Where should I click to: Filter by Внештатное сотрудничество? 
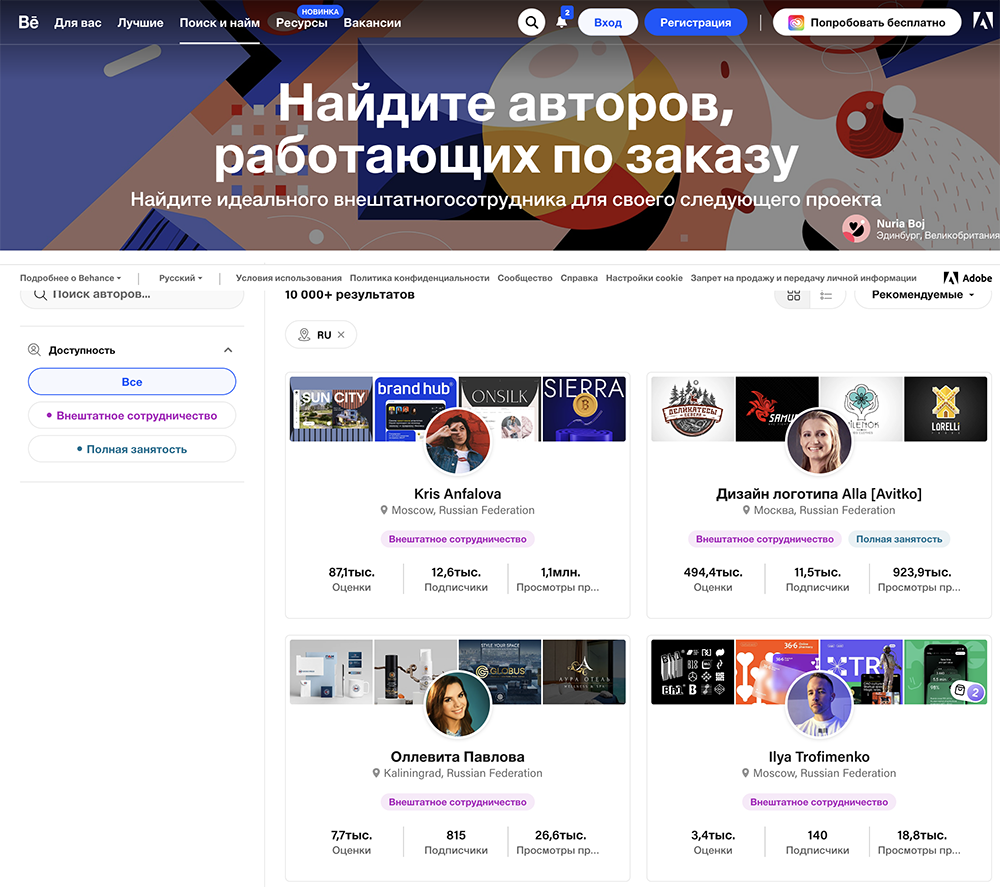click(132, 415)
